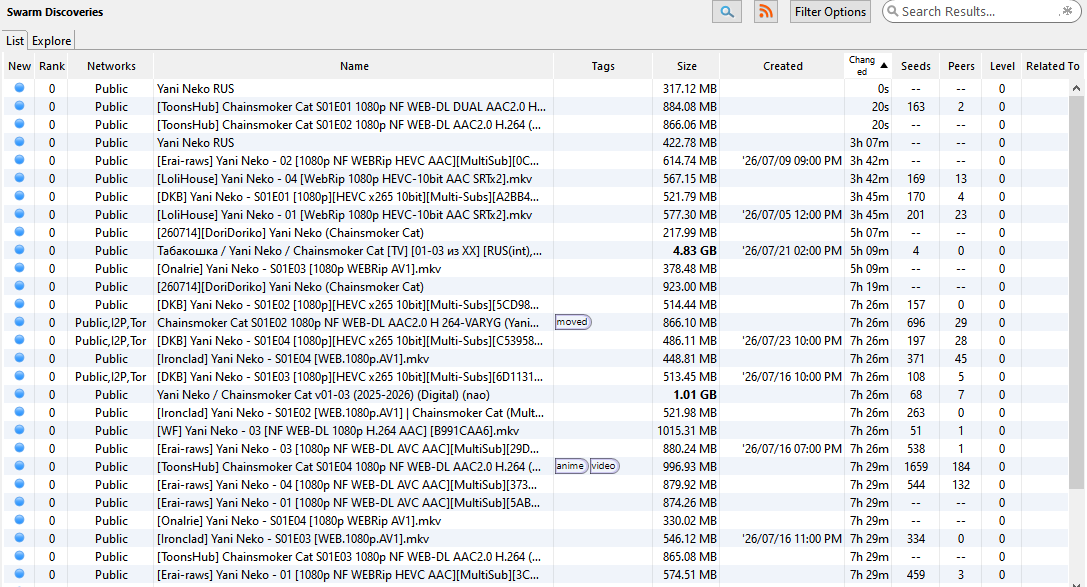The height and width of the screenshot is (587, 1087).
Task: Click the blue dot for first Yani Neko RUS row
Action: 19,88
